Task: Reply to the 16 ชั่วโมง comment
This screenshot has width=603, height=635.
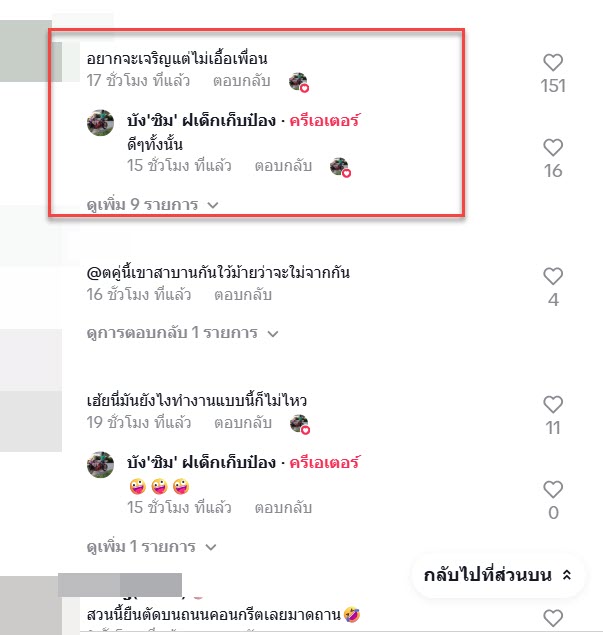Action: 243,295
